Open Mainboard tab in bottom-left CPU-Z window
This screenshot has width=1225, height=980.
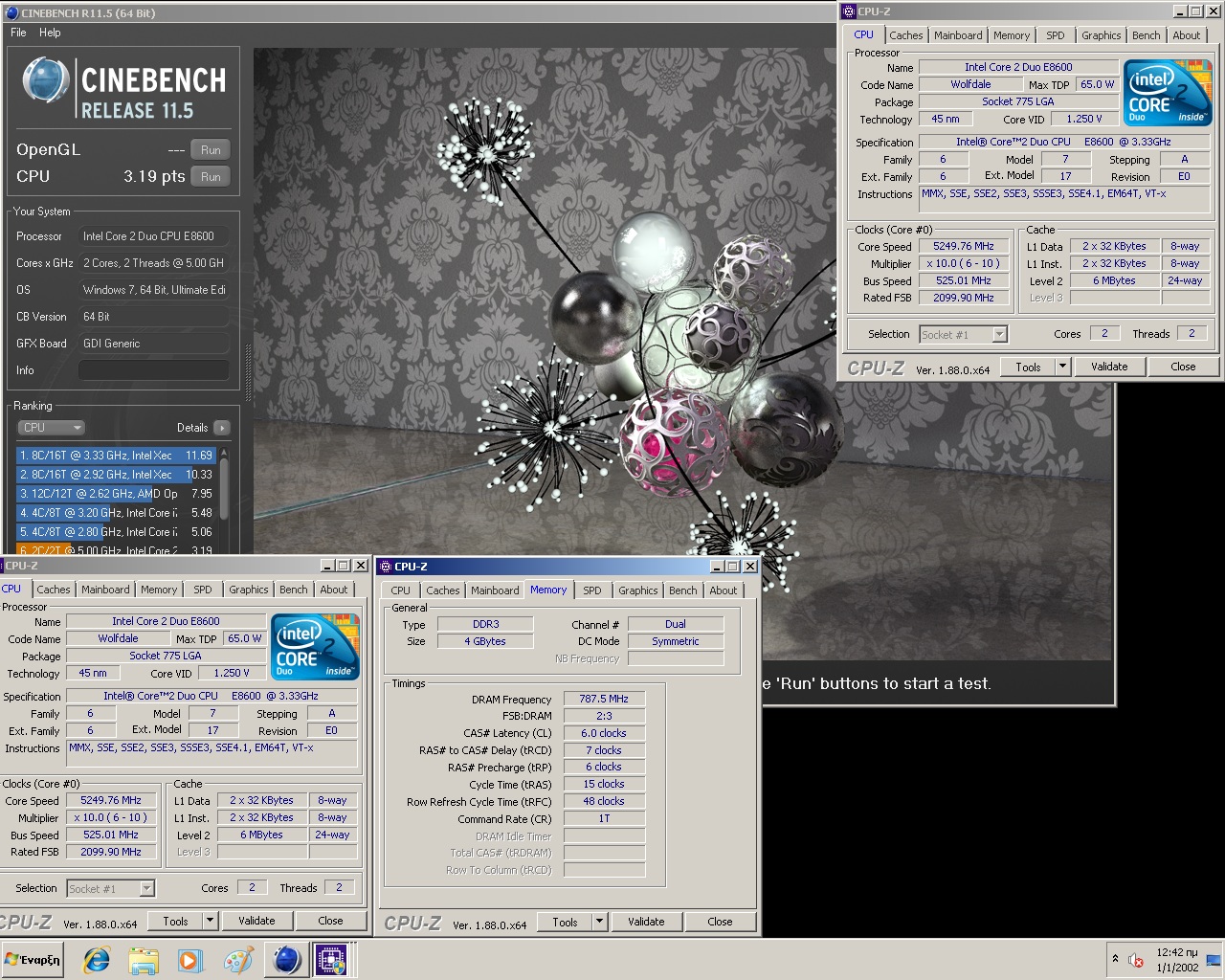105,590
